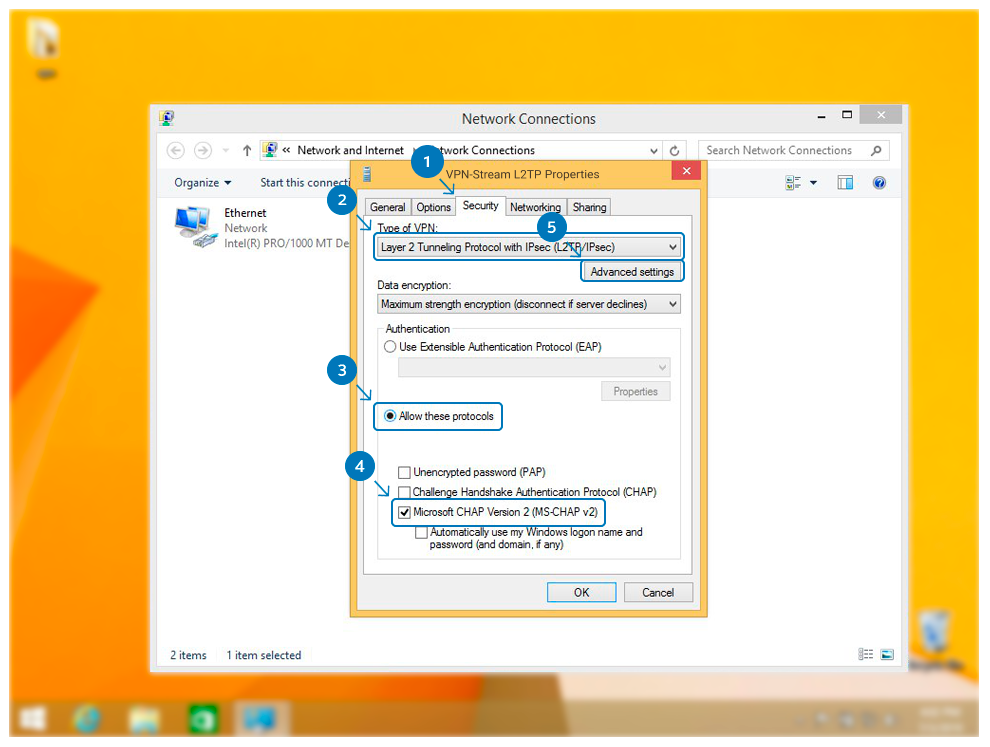This screenshot has width=990, height=747.
Task: Enable Unencrypted password (PAP) checkbox
Action: pyautogui.click(x=404, y=472)
